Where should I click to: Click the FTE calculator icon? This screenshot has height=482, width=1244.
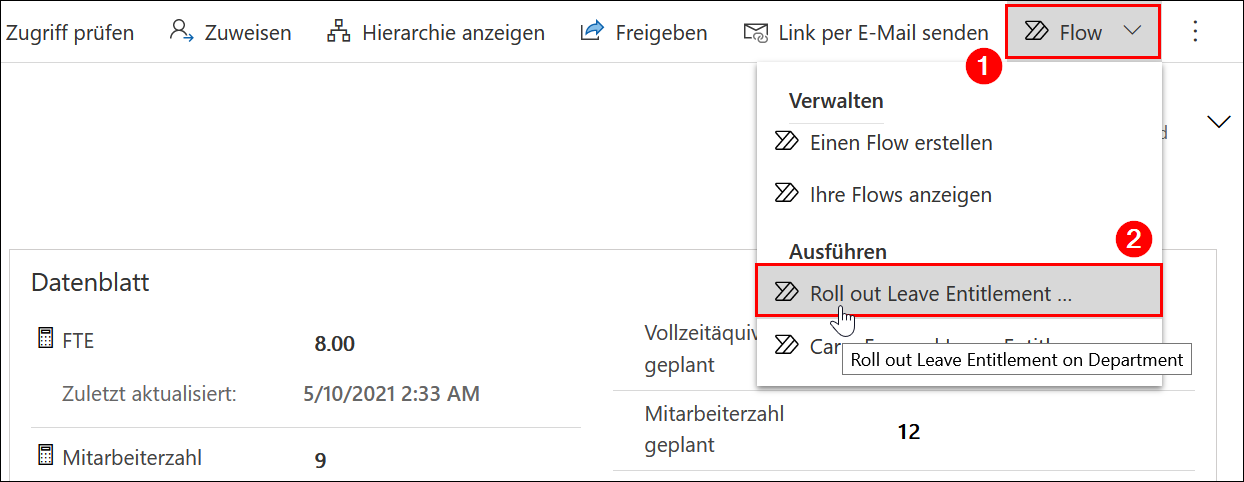click(x=44, y=340)
